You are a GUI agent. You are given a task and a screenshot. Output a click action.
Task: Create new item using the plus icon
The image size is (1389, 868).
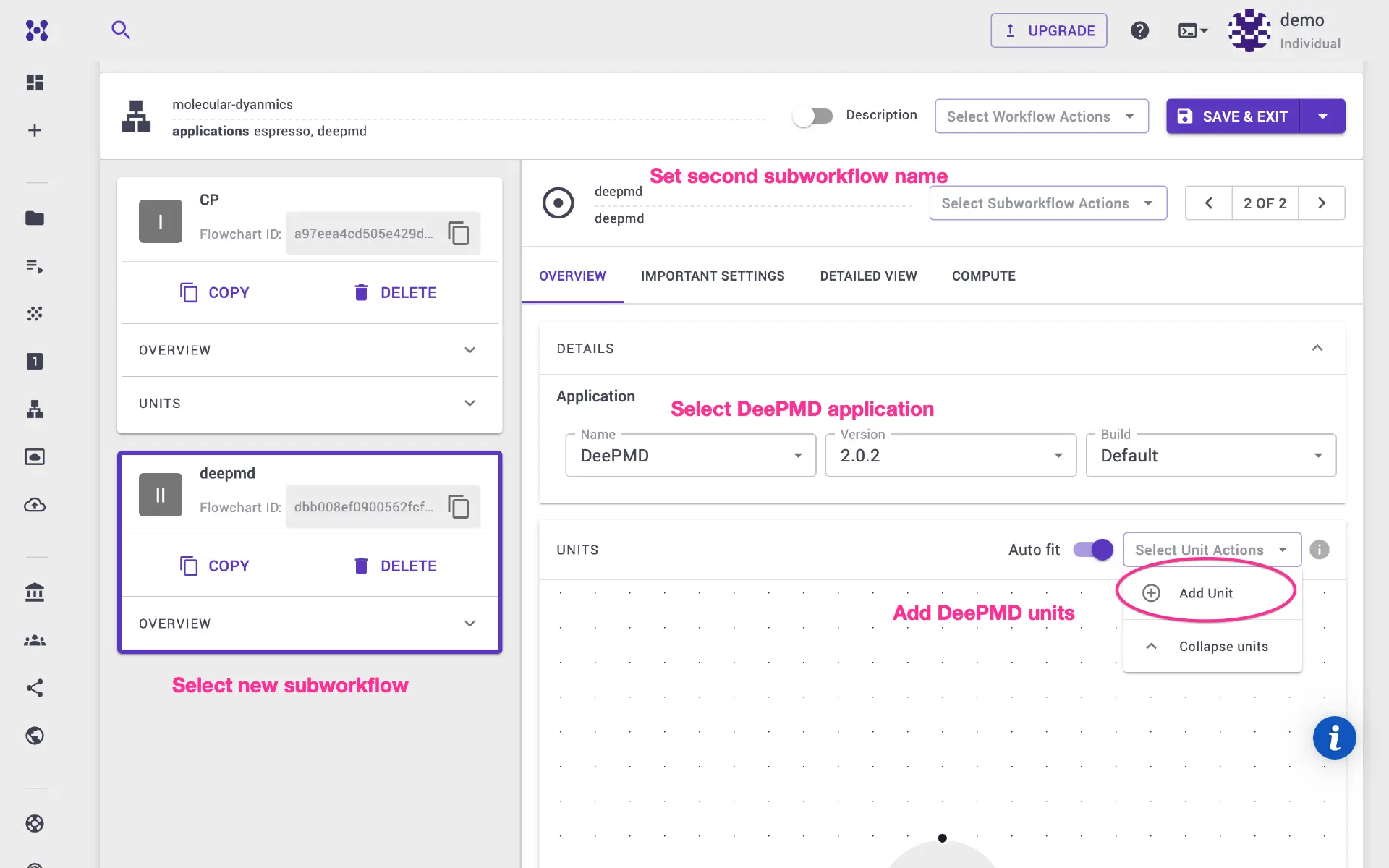point(34,129)
